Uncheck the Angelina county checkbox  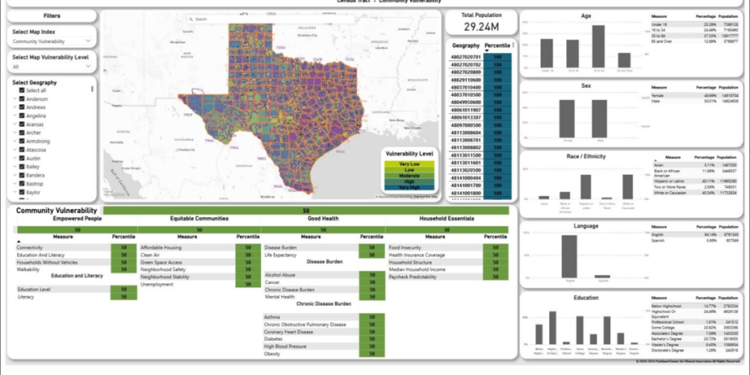coord(22,116)
